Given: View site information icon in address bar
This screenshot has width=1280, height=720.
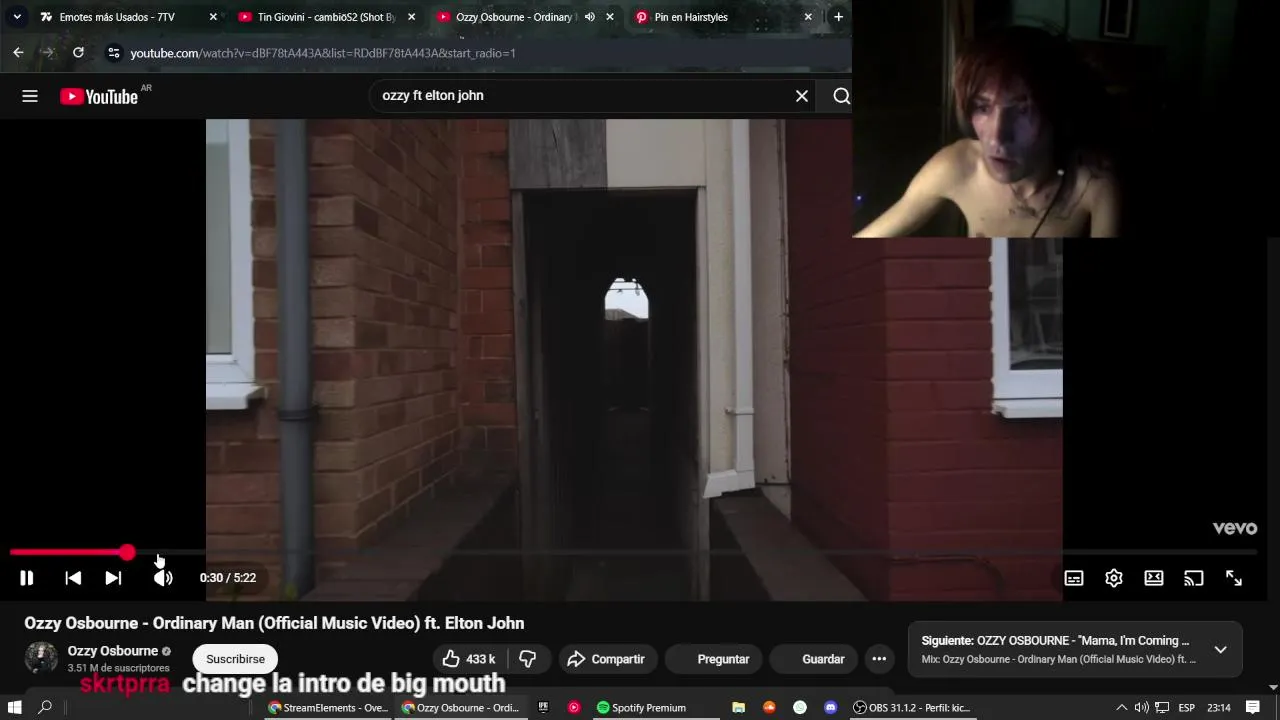Looking at the screenshot, I should [113, 52].
